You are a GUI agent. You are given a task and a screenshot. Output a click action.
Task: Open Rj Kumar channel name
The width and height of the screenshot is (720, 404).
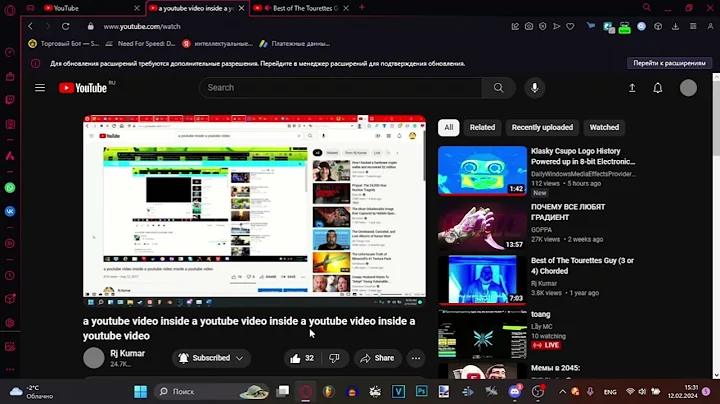[x=127, y=353]
